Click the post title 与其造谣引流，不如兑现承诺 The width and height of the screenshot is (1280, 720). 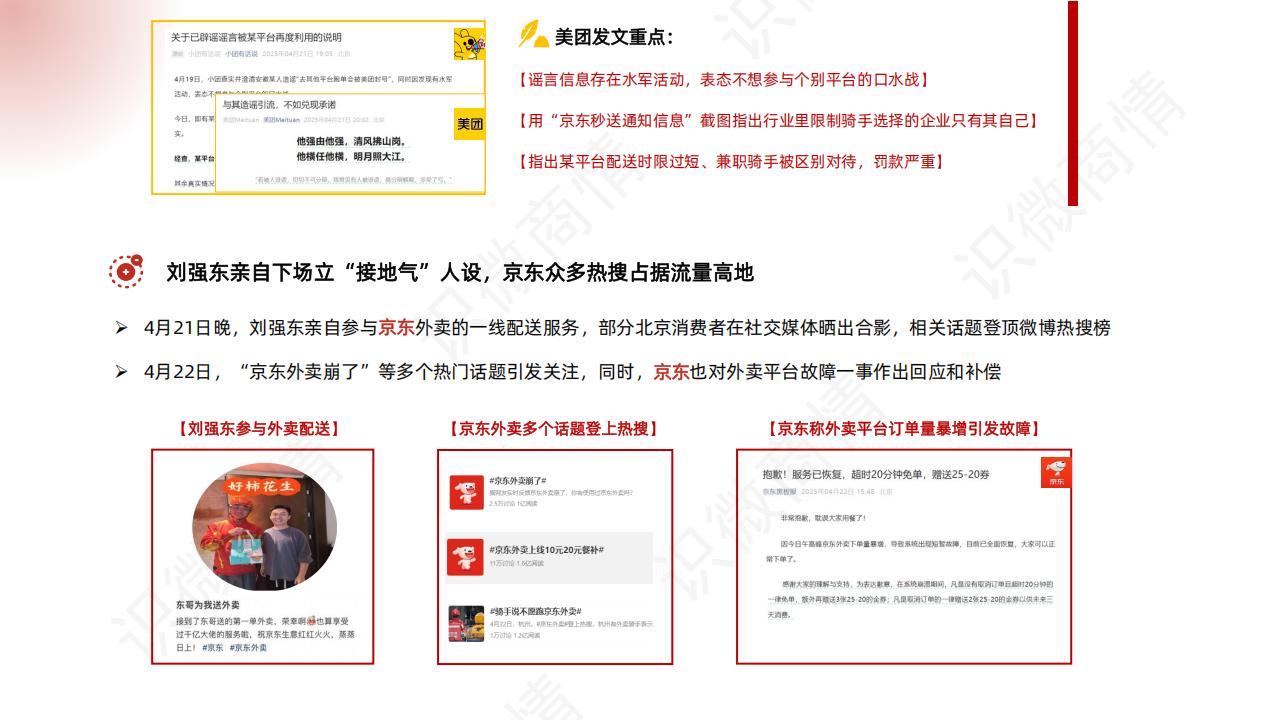279,104
